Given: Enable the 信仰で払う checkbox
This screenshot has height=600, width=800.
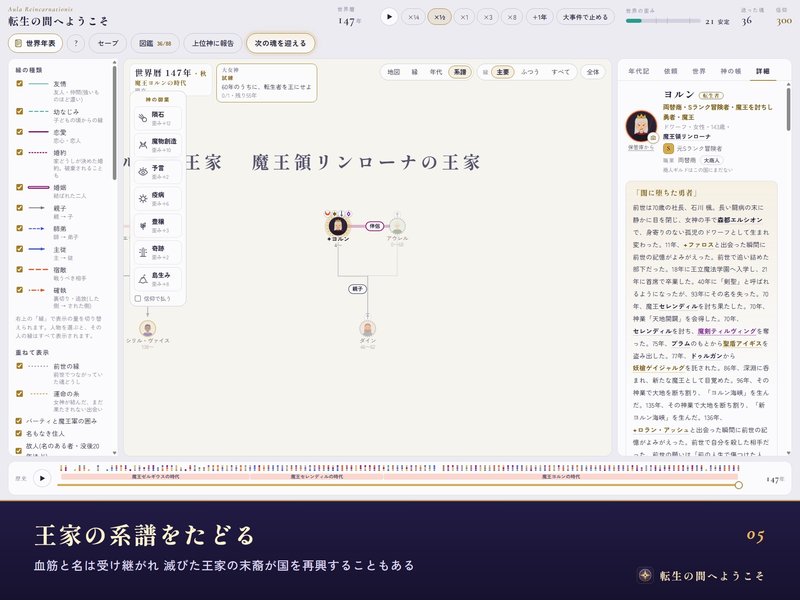Looking at the screenshot, I should pos(138,298).
